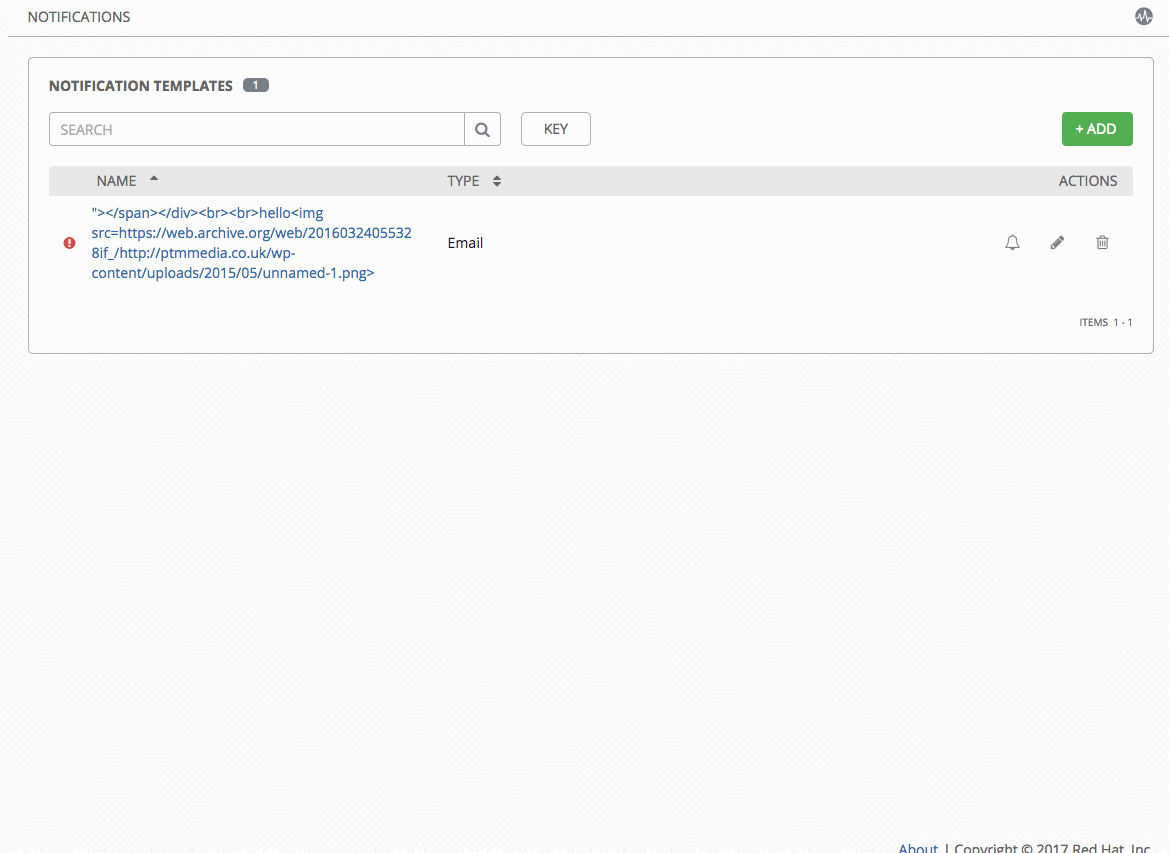Click the ACTIONS column header

coord(1088,180)
